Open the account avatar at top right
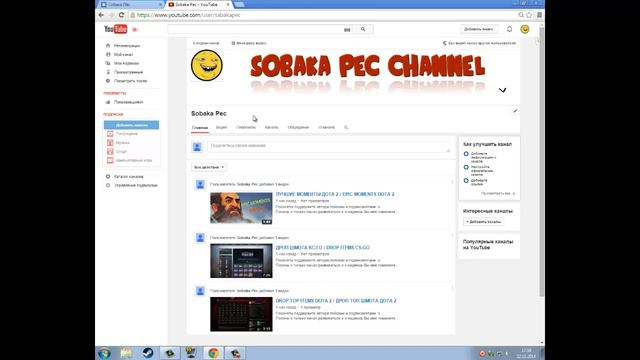Screen dimensions: 640x360 coord(525,29)
